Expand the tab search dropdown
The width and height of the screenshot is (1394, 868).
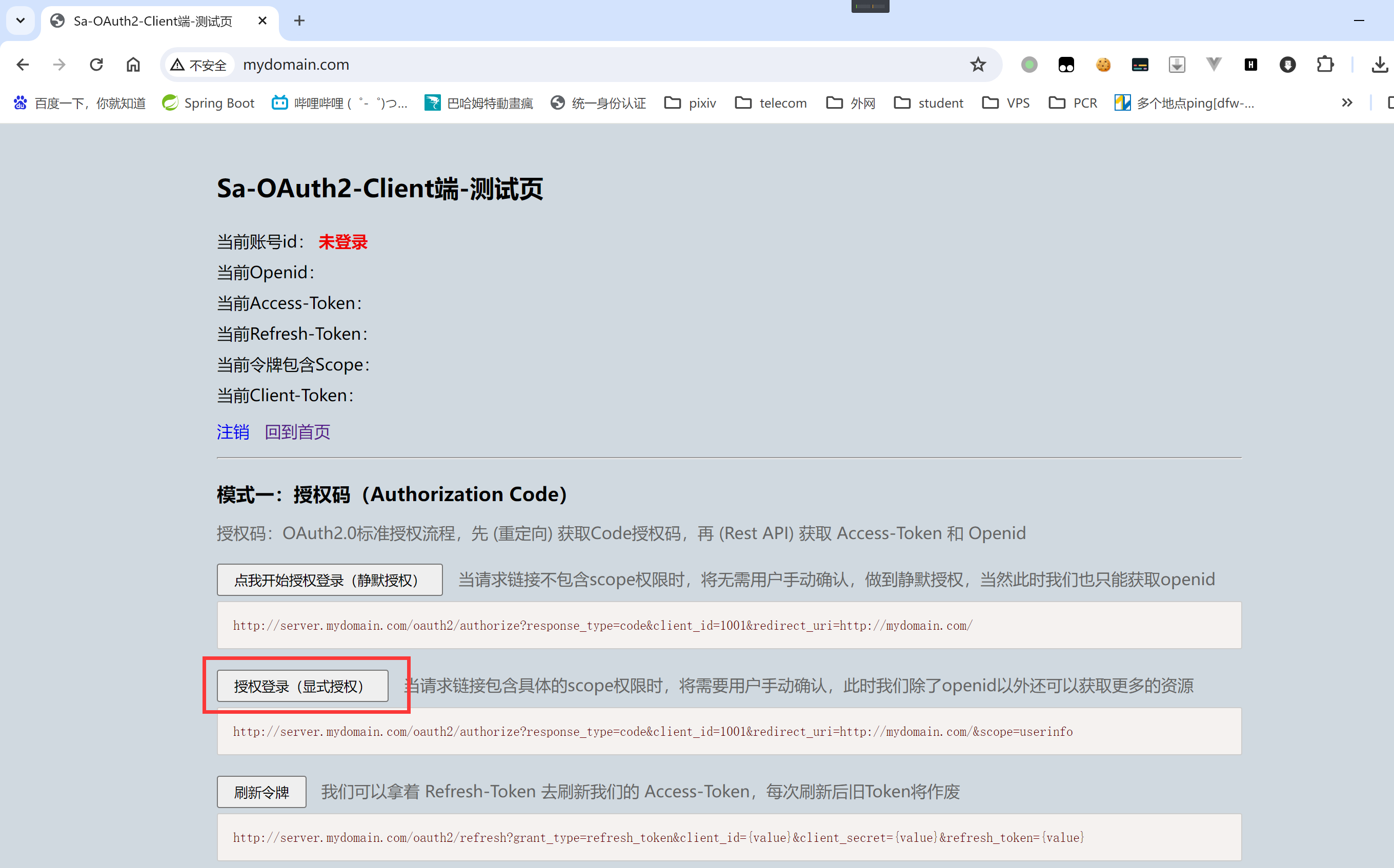[21, 20]
